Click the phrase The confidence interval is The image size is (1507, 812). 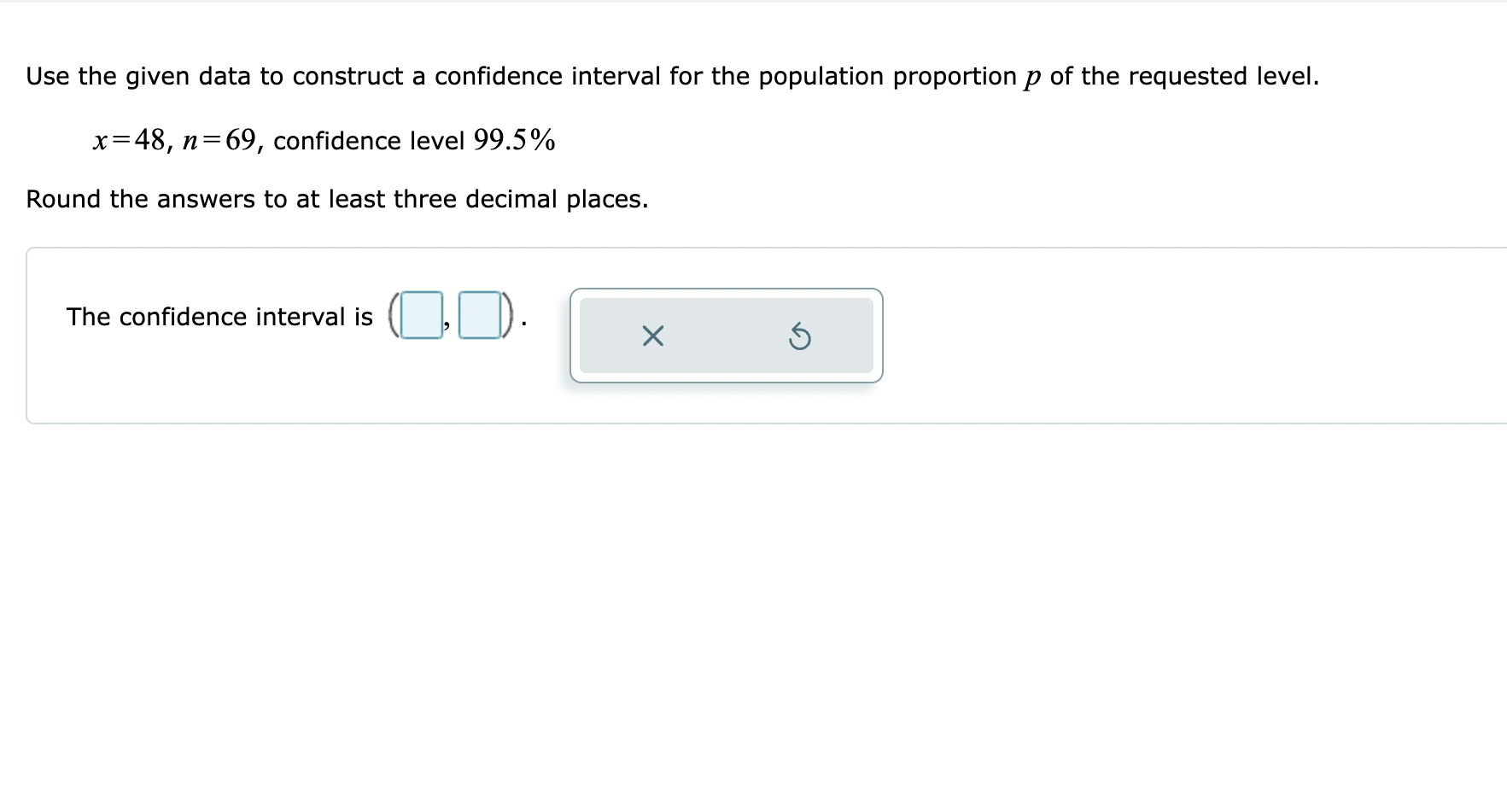[x=220, y=317]
